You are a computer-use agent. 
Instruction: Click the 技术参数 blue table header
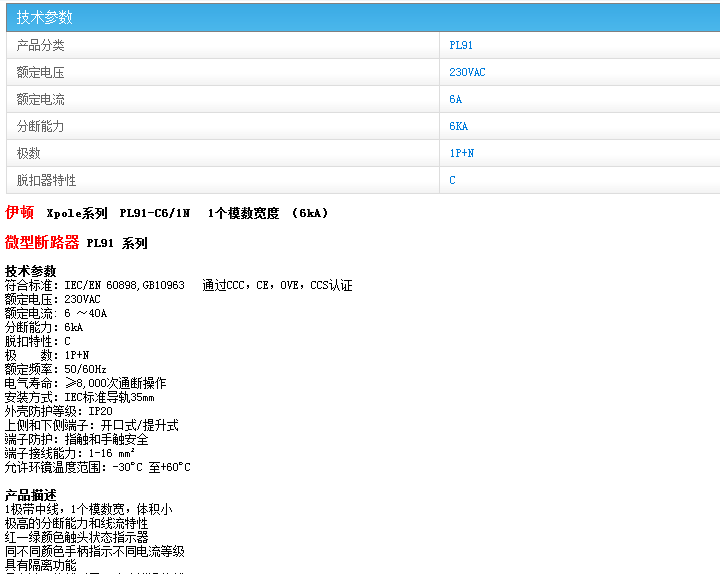tap(45, 17)
